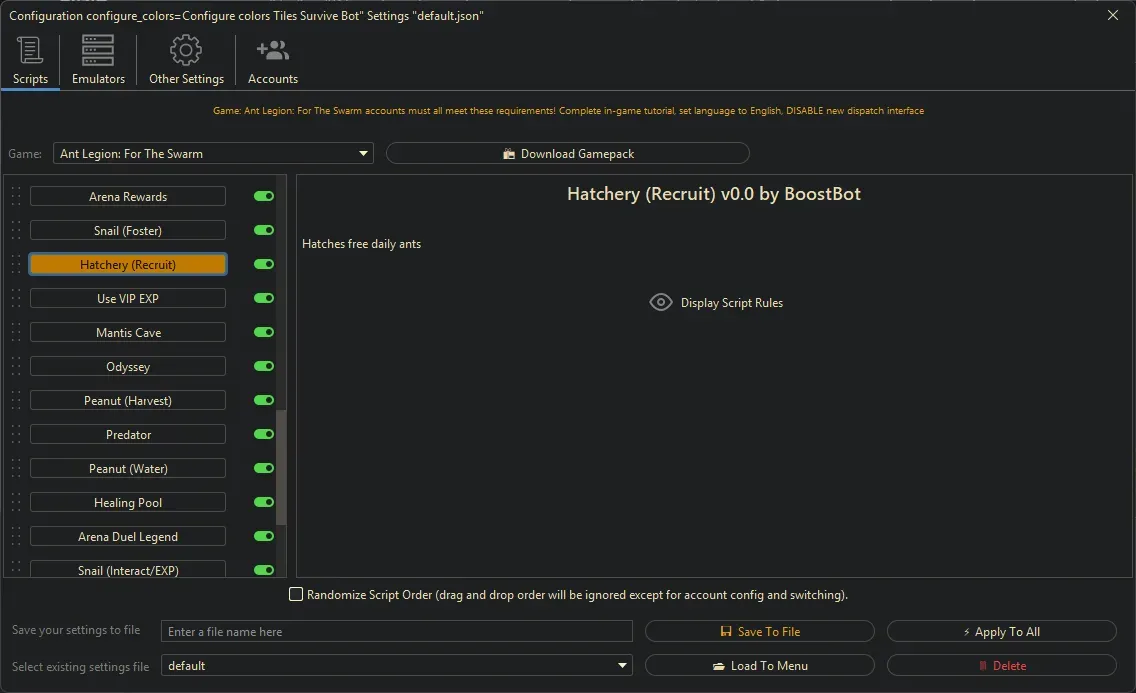Close the Configuration window
The height and width of the screenshot is (693, 1136).
point(1113,15)
